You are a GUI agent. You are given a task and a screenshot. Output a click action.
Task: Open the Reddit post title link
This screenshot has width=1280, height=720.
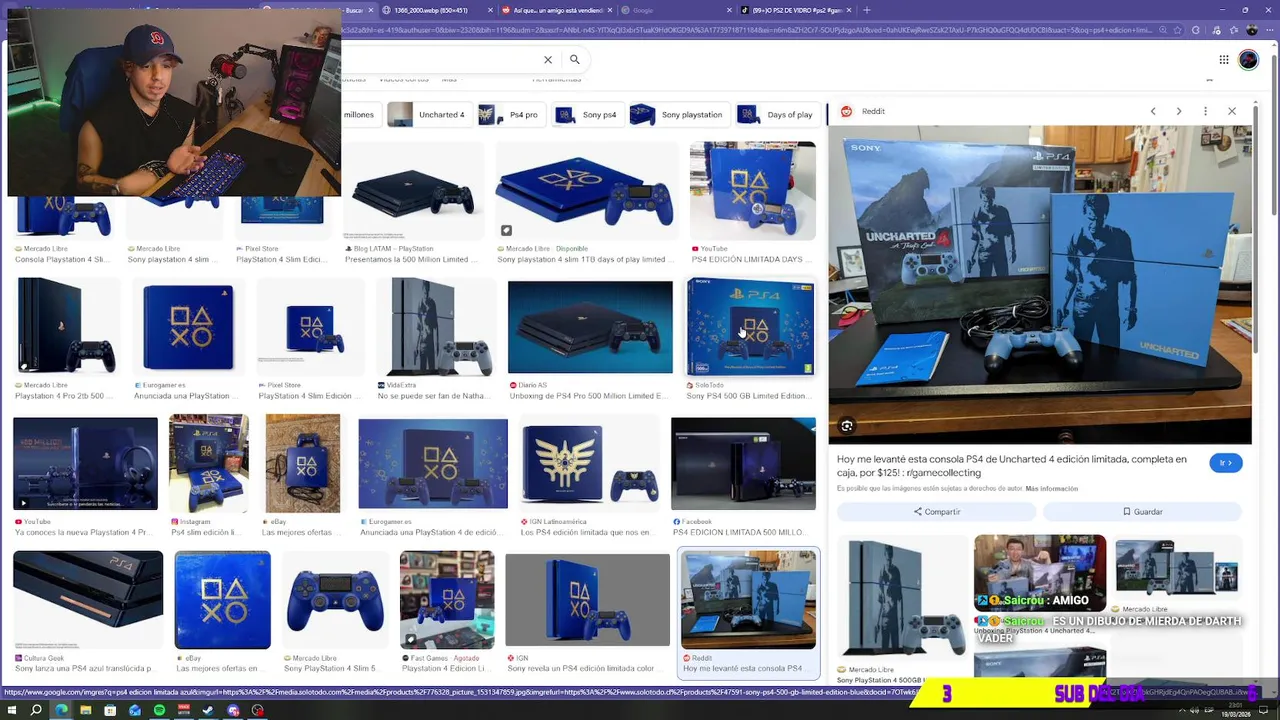click(x=1012, y=466)
